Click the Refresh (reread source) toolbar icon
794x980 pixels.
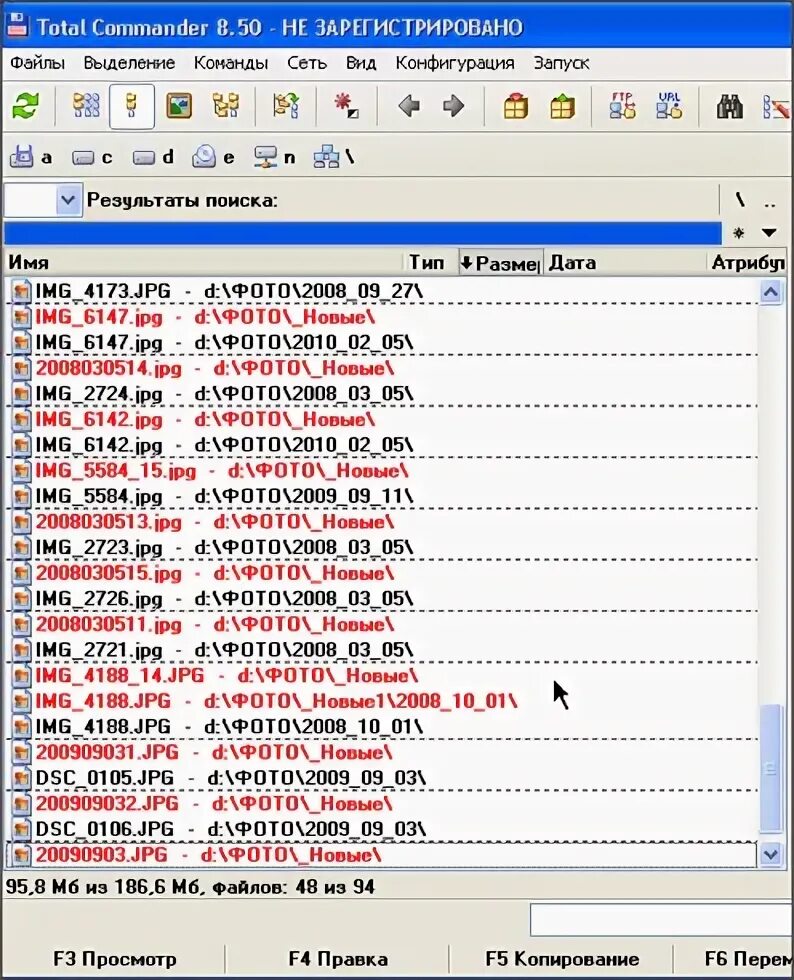[x=26, y=106]
